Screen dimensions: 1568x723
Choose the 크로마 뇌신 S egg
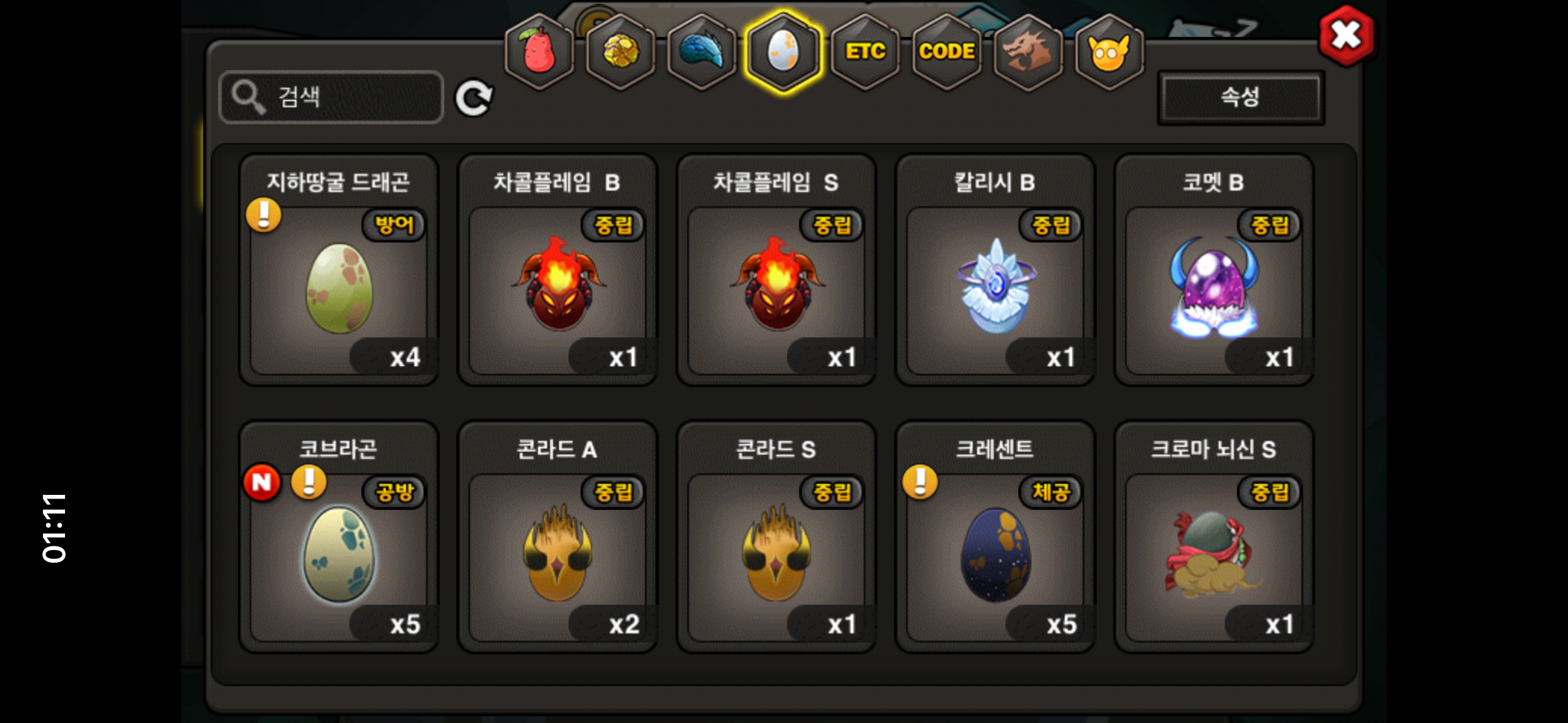pos(1214,537)
